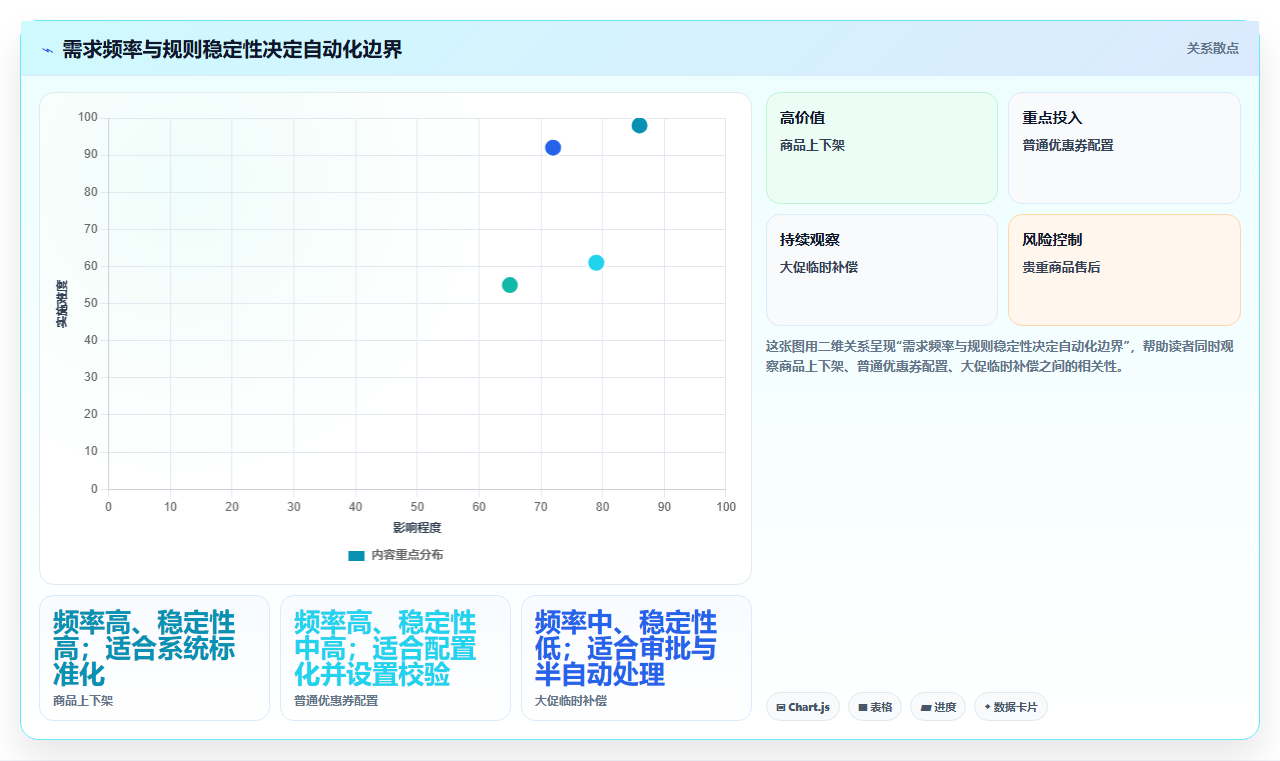The width and height of the screenshot is (1280, 761).
Task: Click 商品上下架 caption under first summary
Action: click(x=83, y=701)
